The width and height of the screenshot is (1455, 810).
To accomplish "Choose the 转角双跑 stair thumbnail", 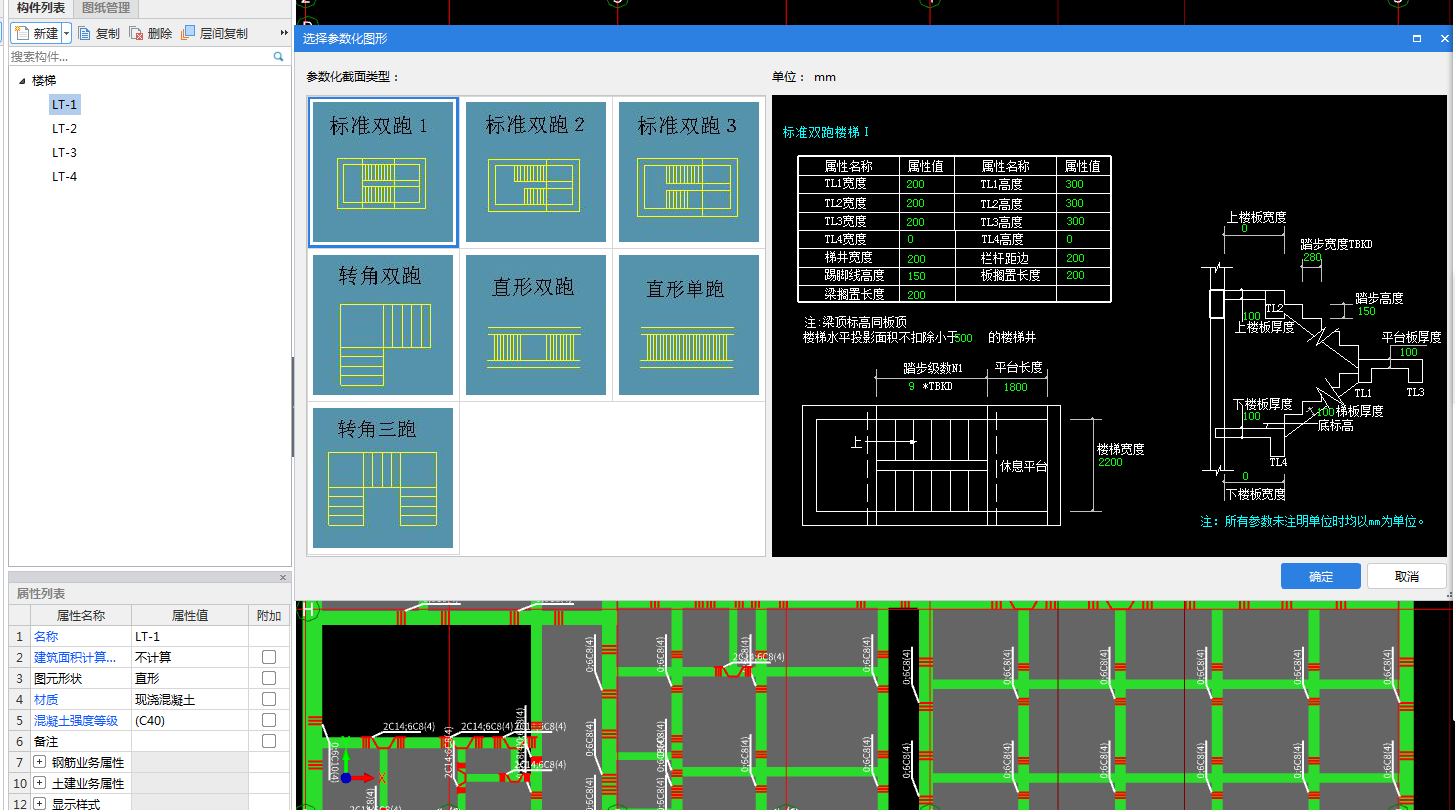I will [383, 325].
